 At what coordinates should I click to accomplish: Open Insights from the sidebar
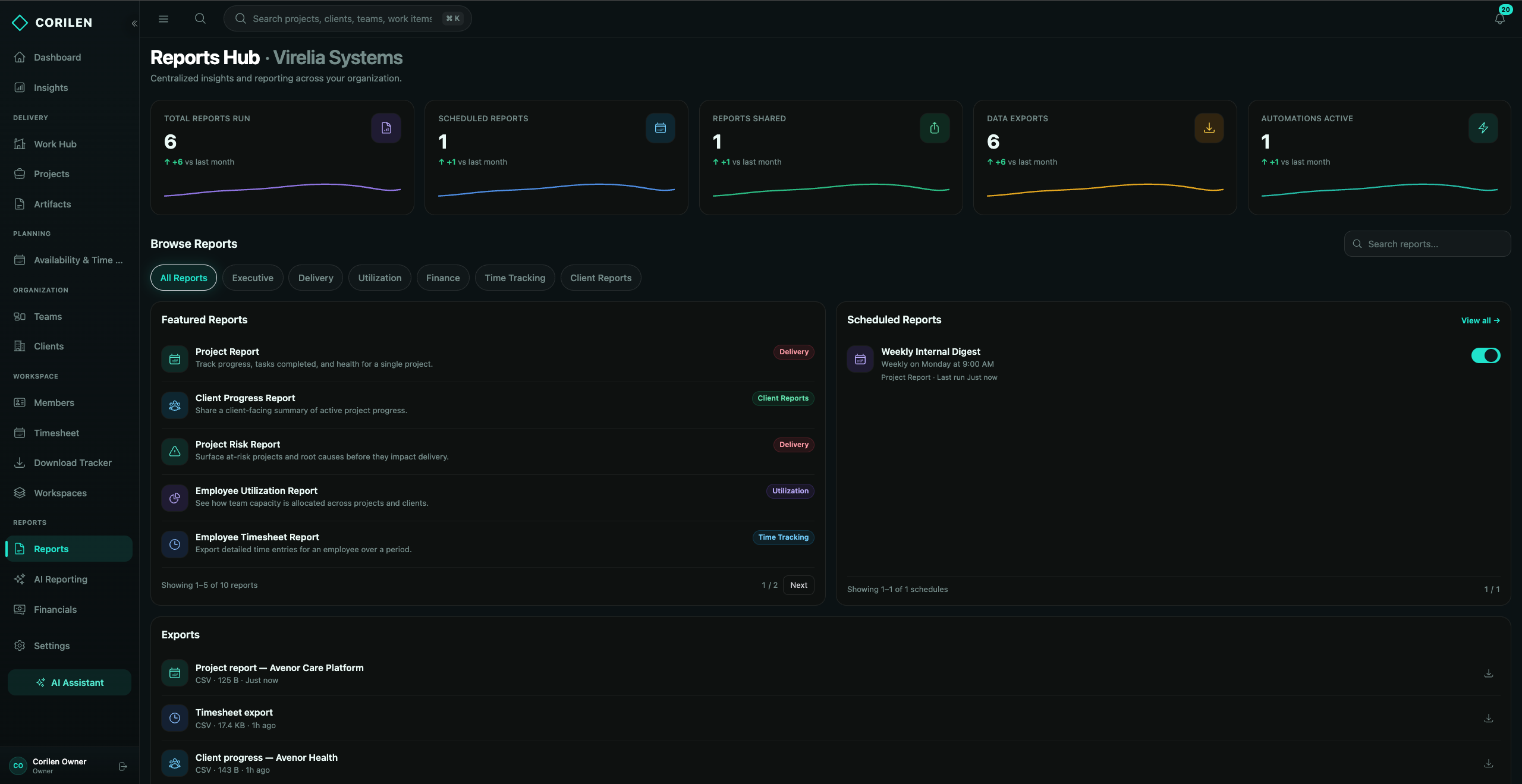point(69,87)
